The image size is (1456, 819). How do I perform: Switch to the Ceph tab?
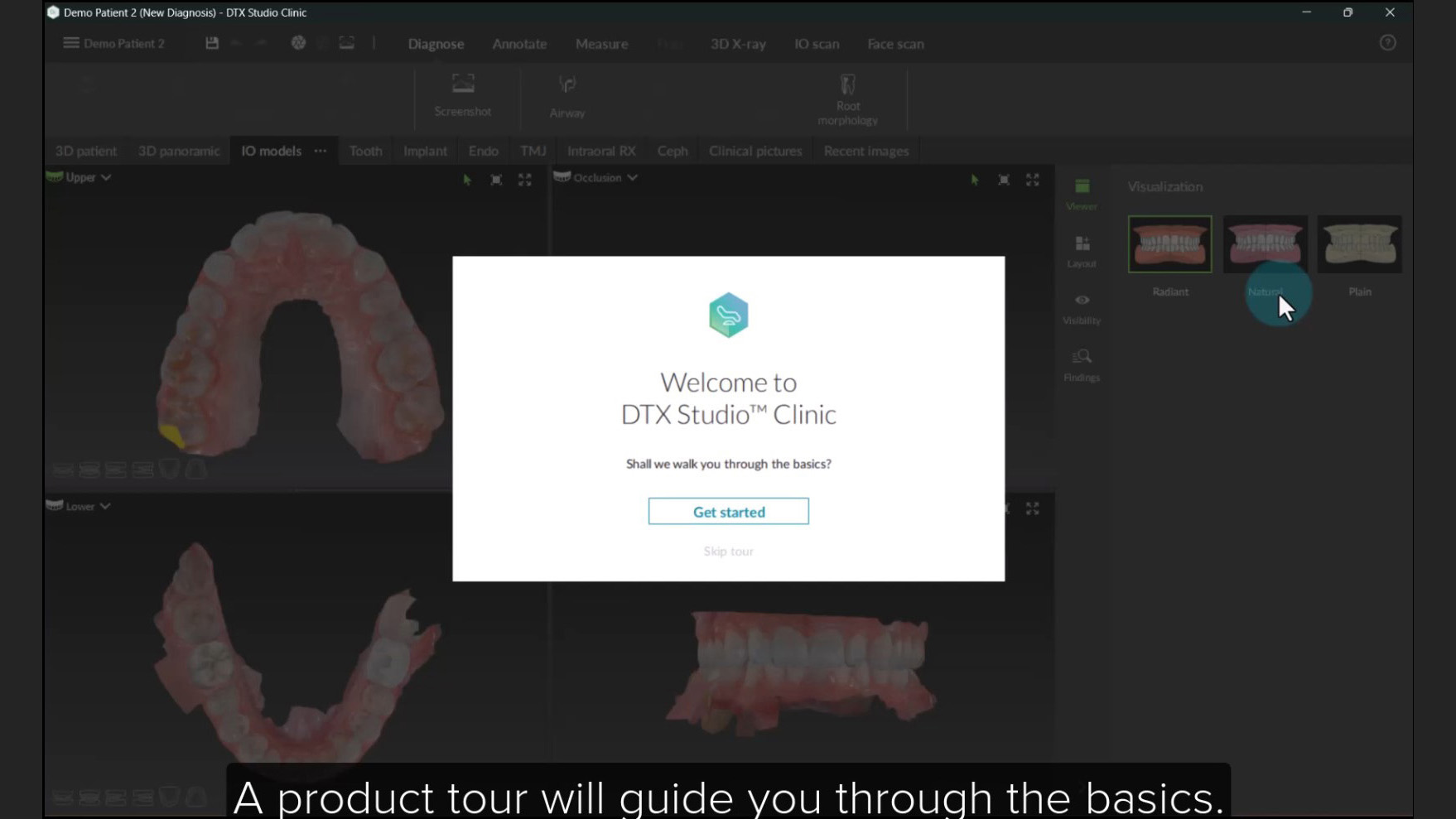(x=673, y=151)
